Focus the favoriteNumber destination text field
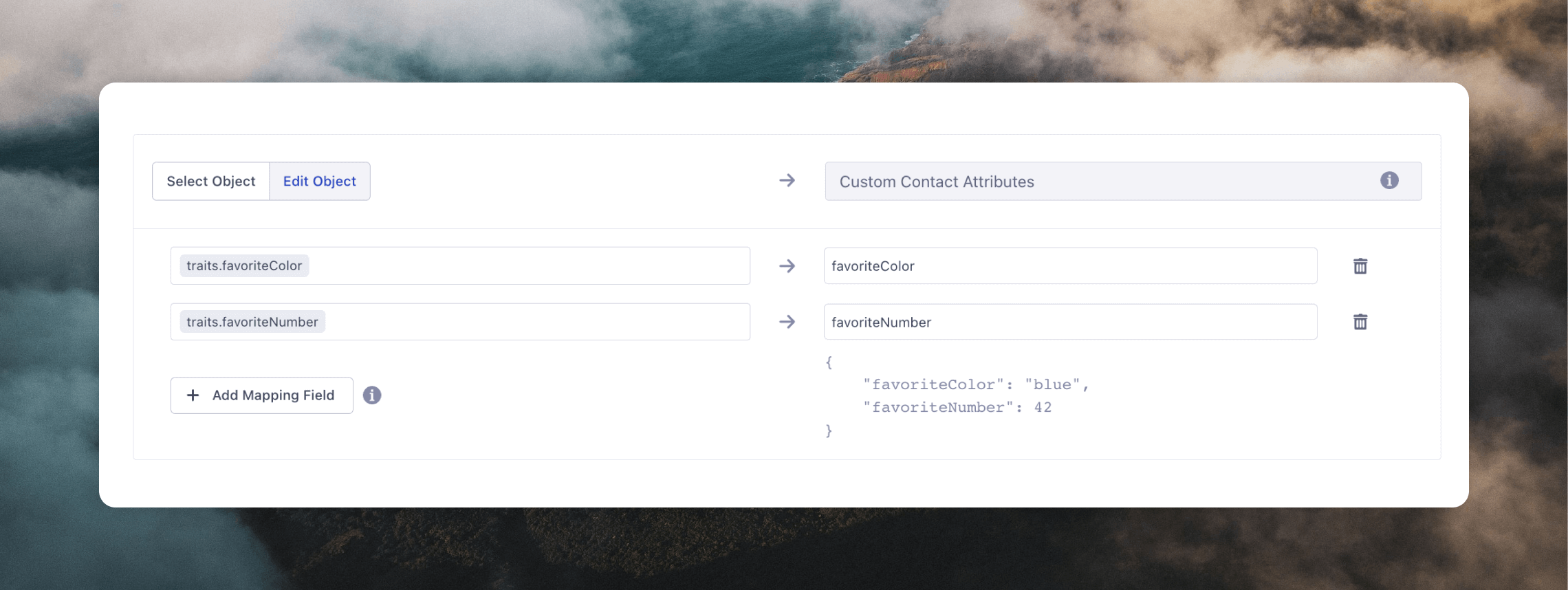Image resolution: width=1568 pixels, height=590 pixels. [1069, 323]
